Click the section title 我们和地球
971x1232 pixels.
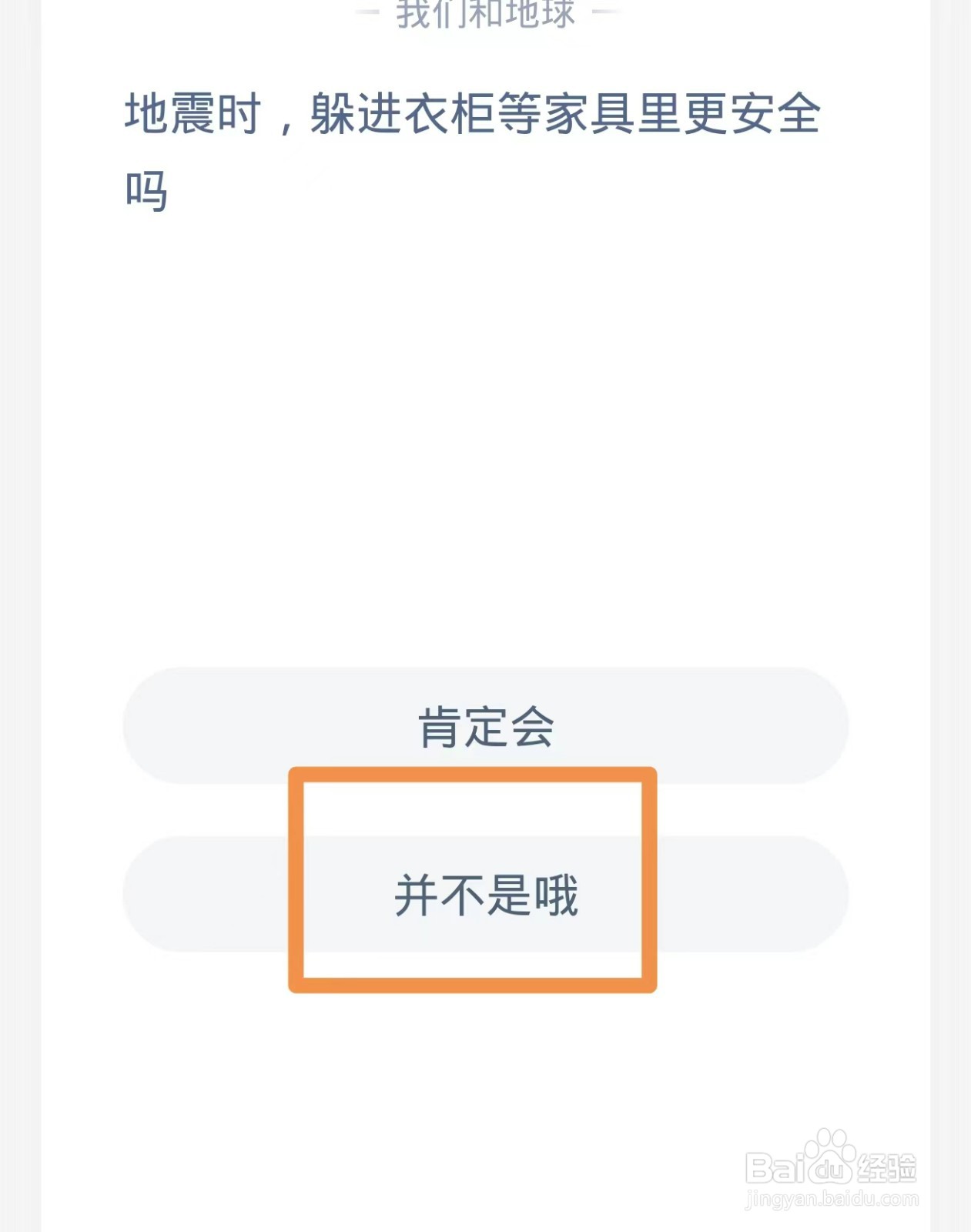[x=485, y=12]
